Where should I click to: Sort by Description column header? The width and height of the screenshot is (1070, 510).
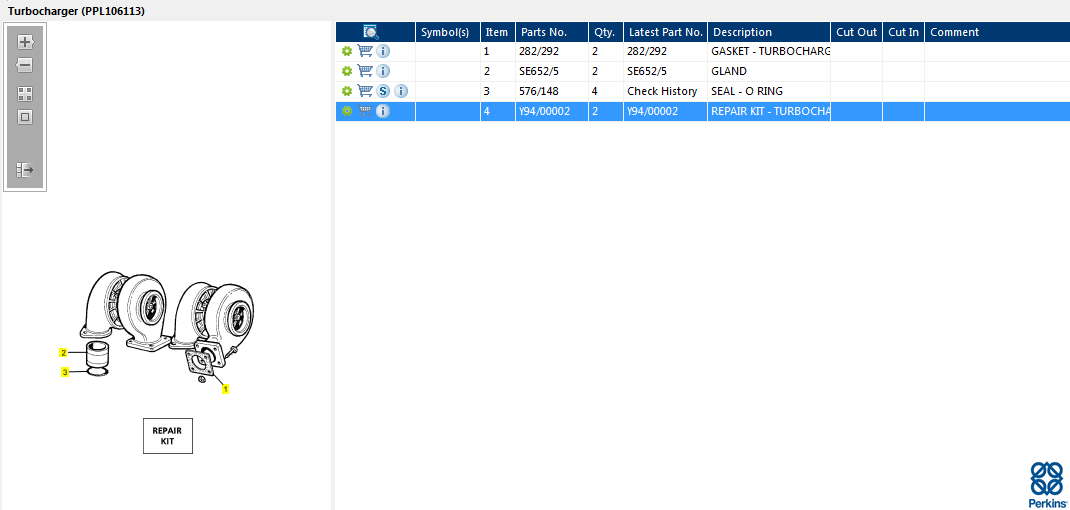coord(769,32)
